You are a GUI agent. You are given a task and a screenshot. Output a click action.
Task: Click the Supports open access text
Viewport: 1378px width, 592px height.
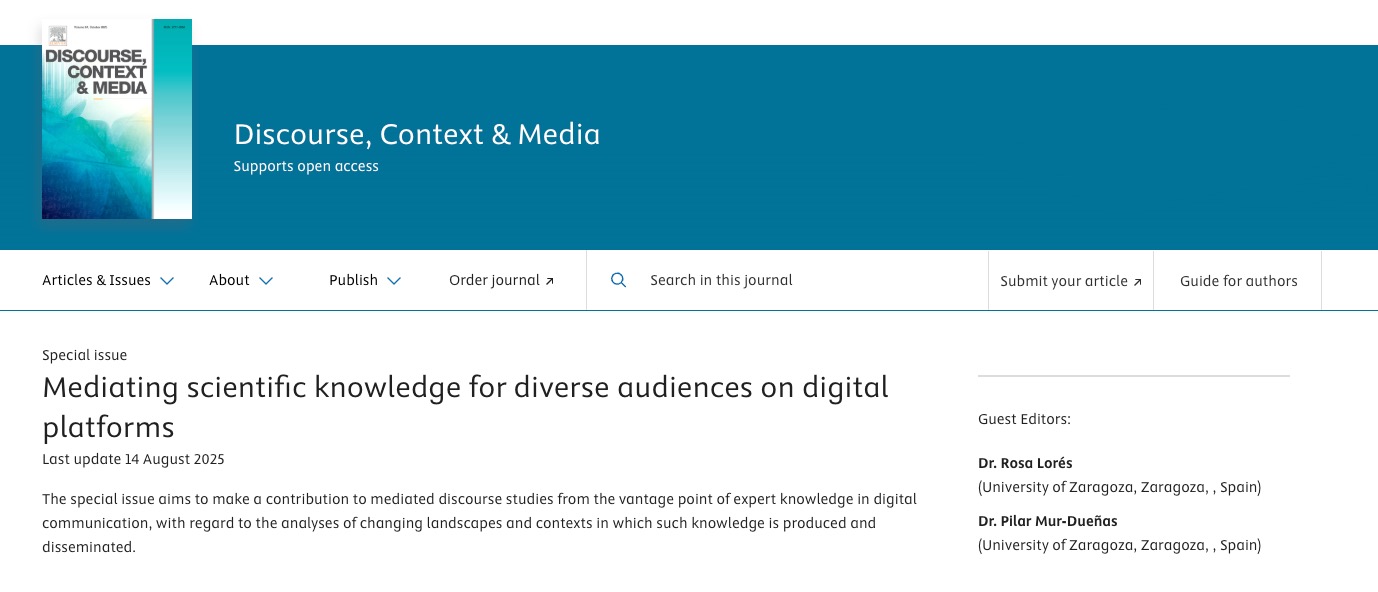306,166
